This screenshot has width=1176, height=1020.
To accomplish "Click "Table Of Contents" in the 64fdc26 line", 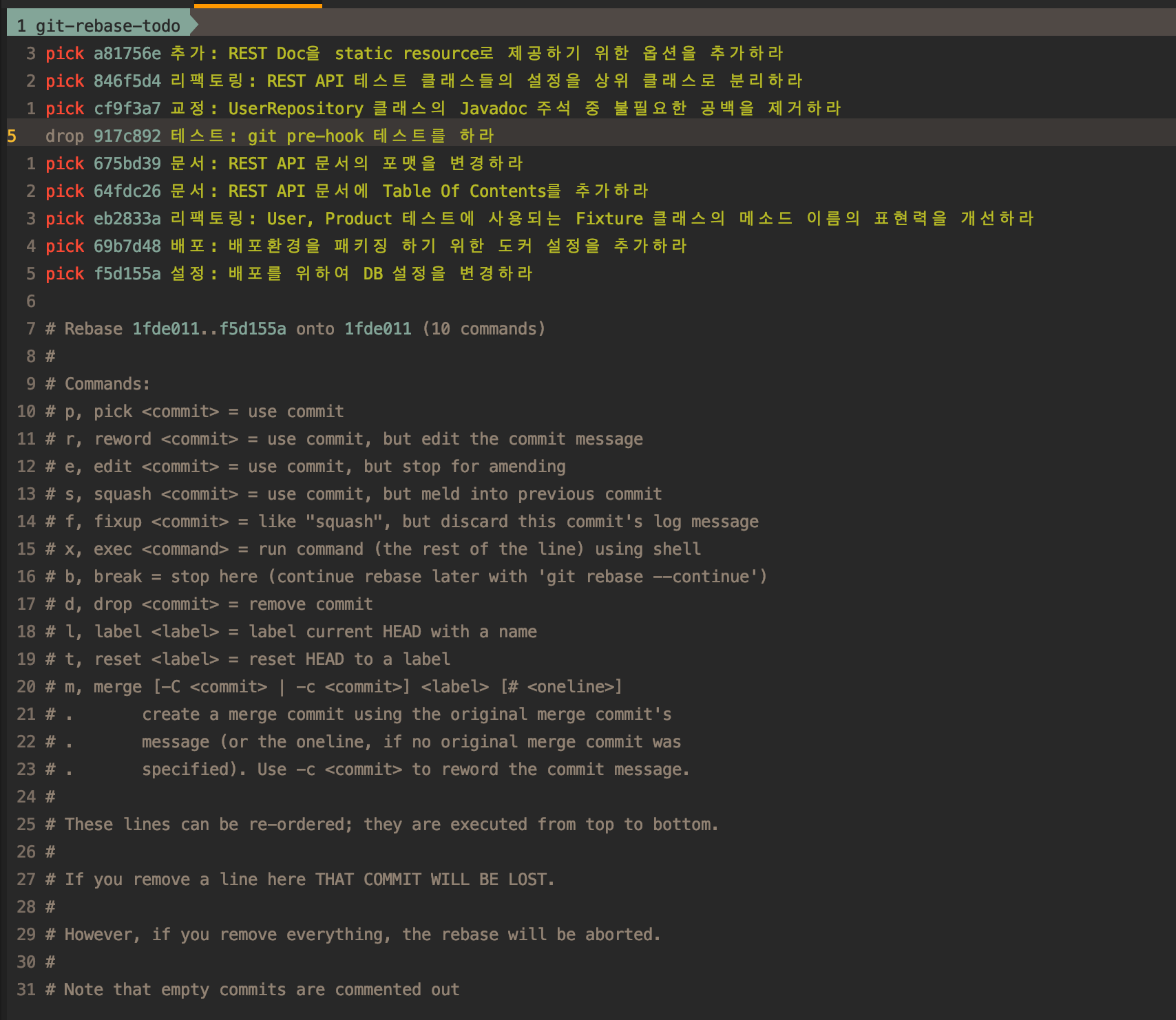I will coord(465,191).
